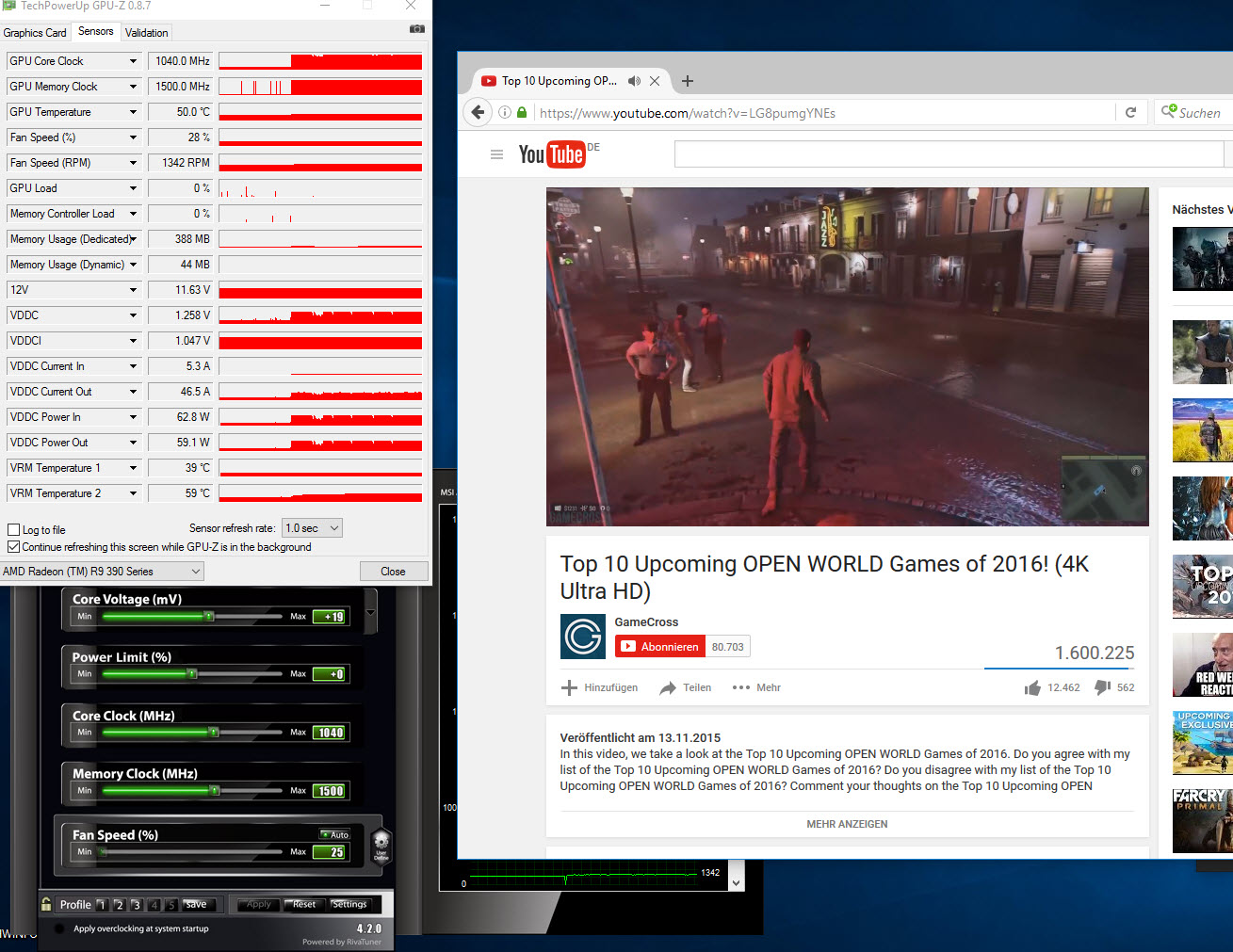1233x952 pixels.
Task: Go back in the browser
Action: 478,113
